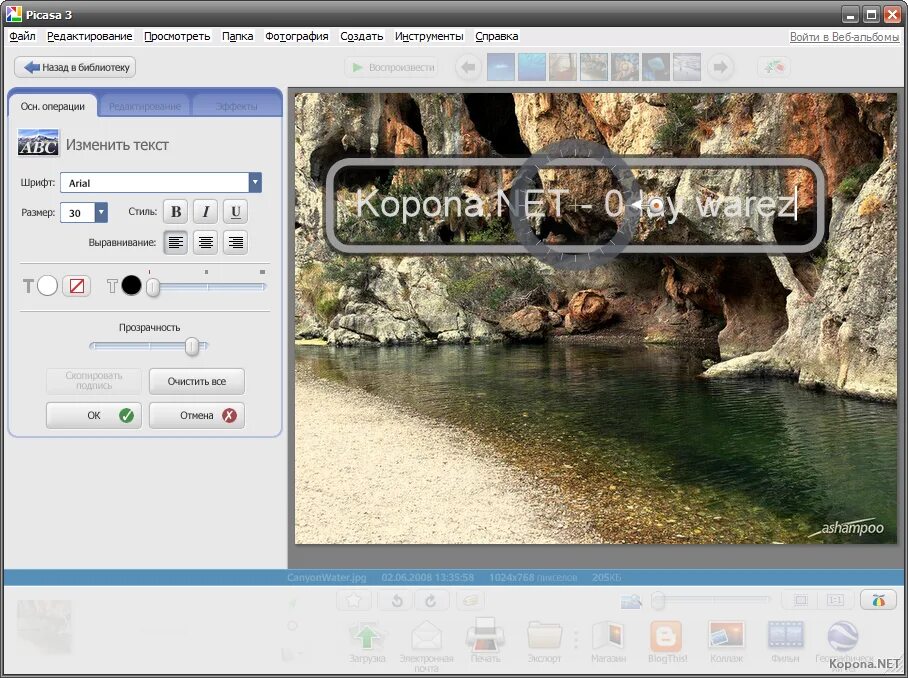Open the Arial font dropdown

255,182
